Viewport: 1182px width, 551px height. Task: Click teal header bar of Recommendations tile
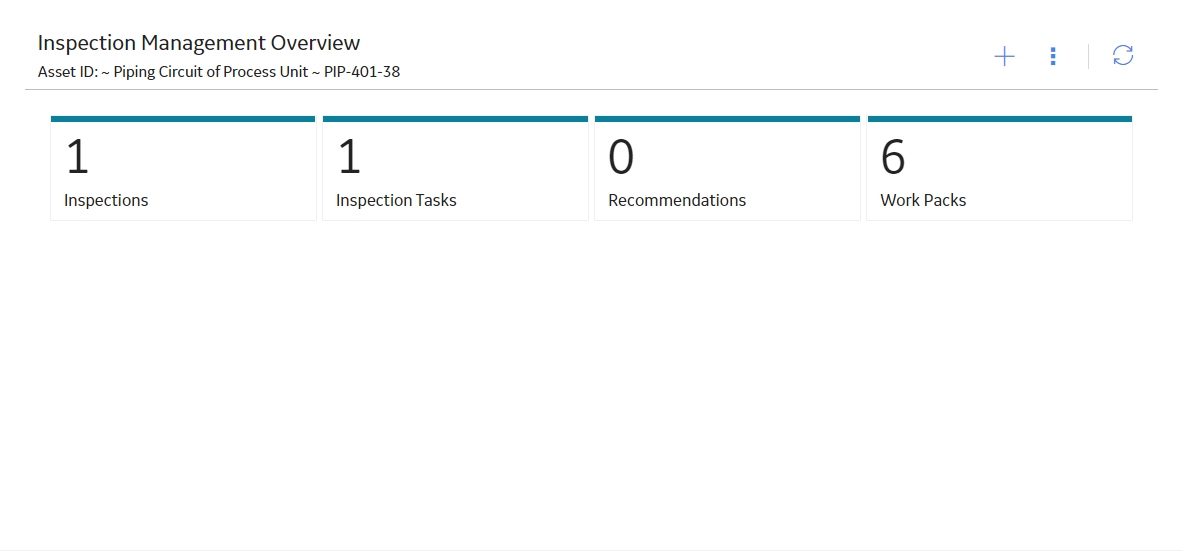(x=727, y=119)
